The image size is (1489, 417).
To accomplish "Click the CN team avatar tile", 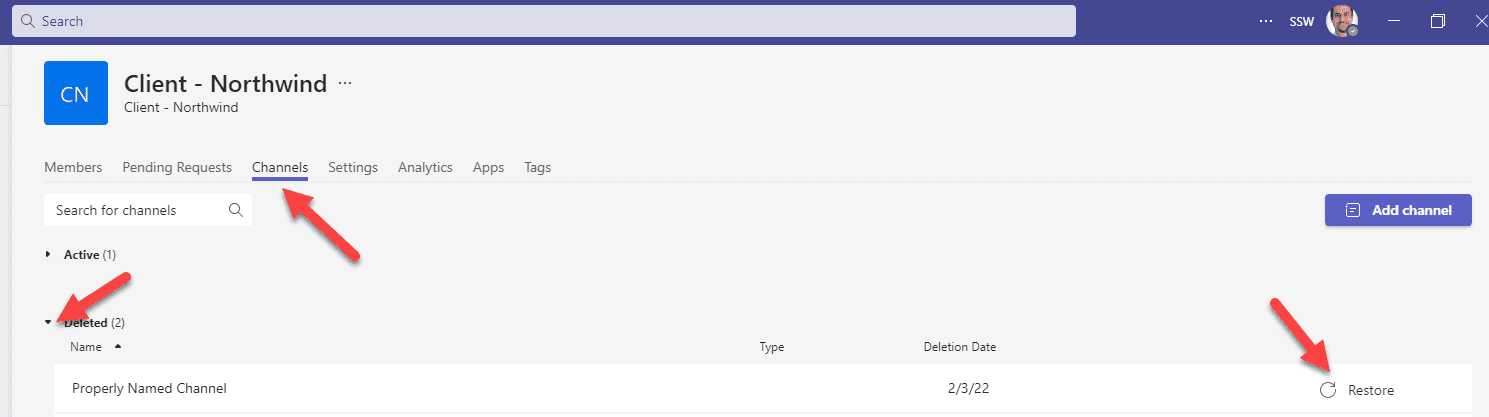I will coord(76,93).
